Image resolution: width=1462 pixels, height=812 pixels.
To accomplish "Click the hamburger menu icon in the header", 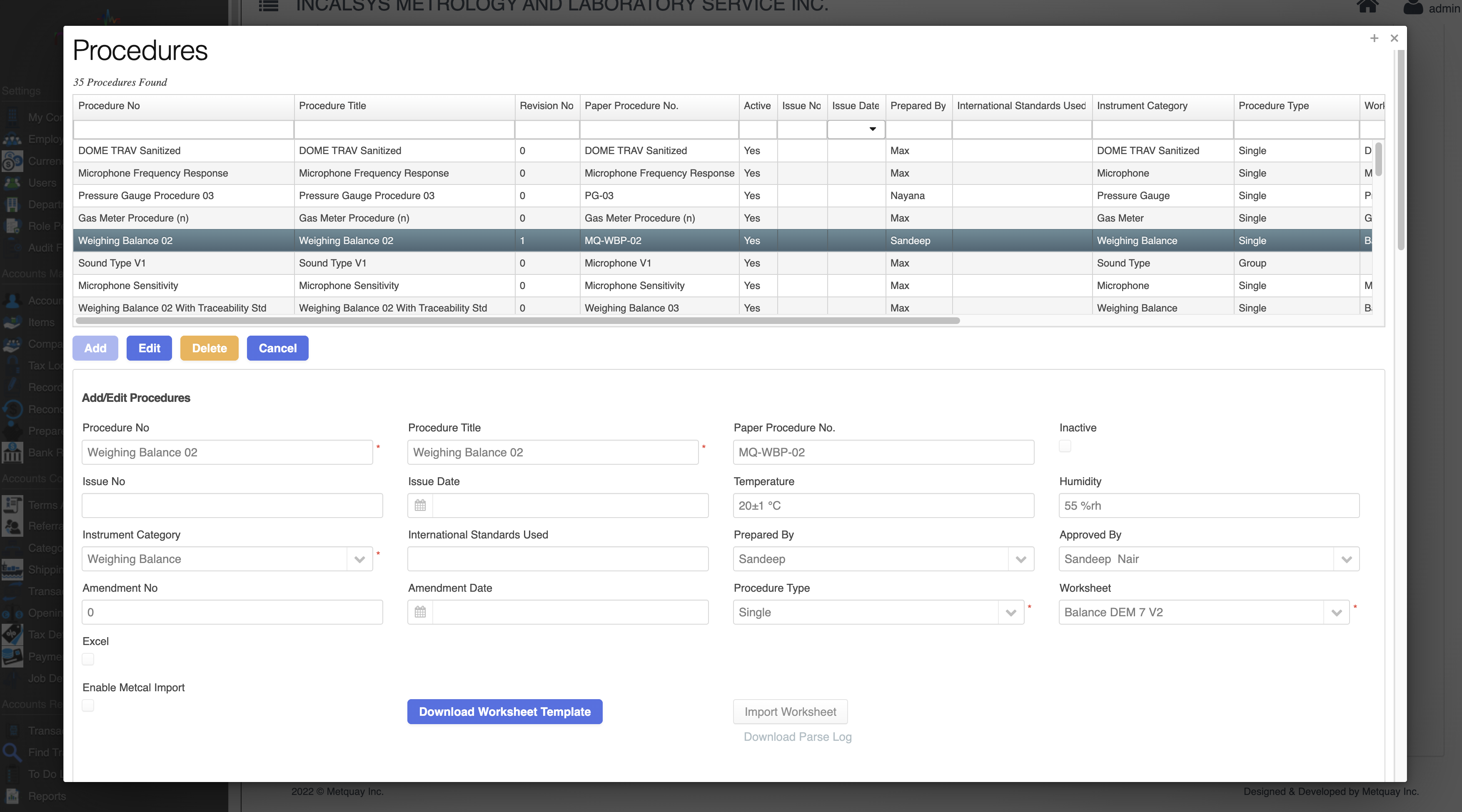I will [x=268, y=6].
